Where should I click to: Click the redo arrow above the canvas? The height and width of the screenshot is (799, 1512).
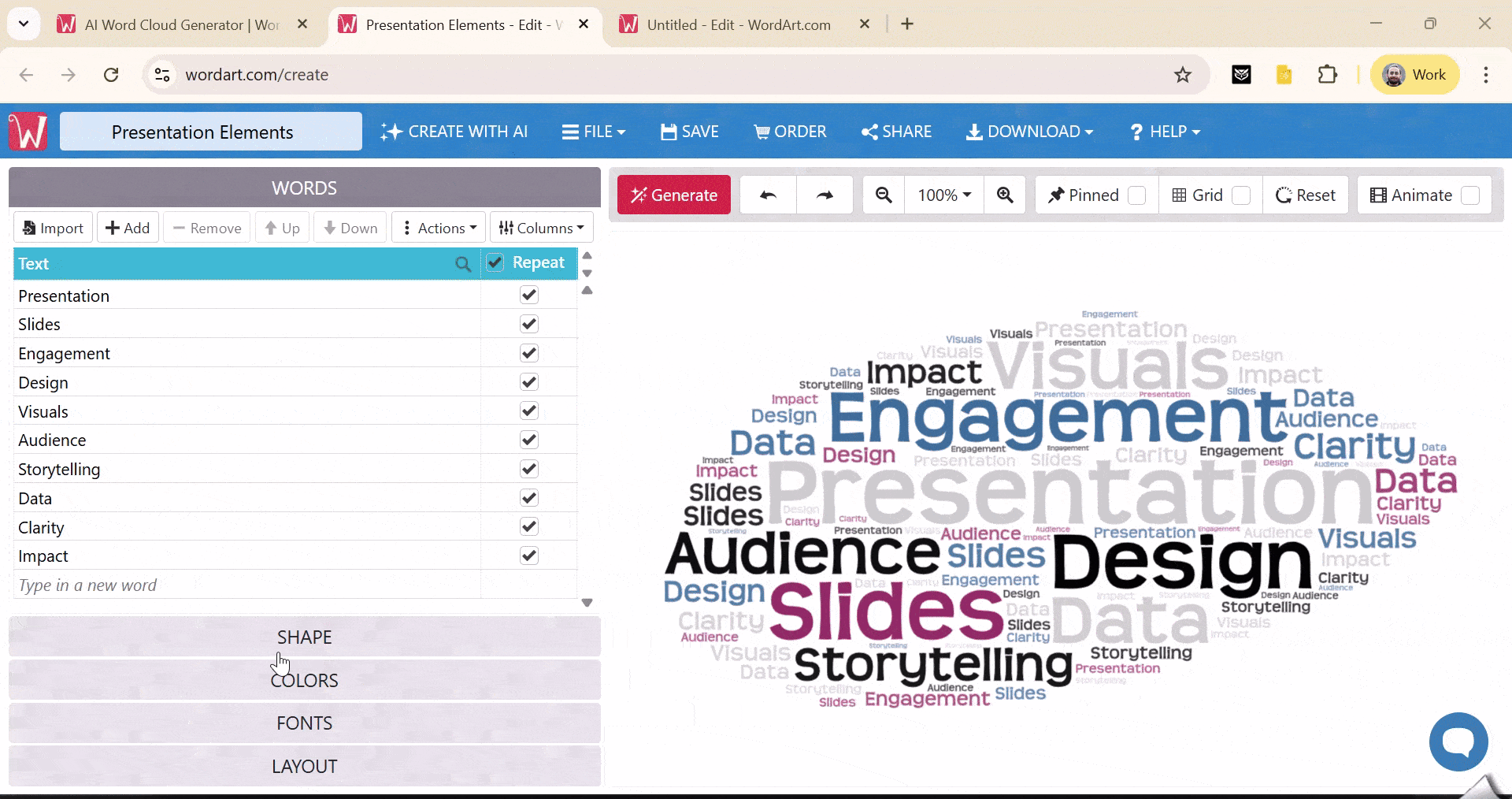[825, 195]
